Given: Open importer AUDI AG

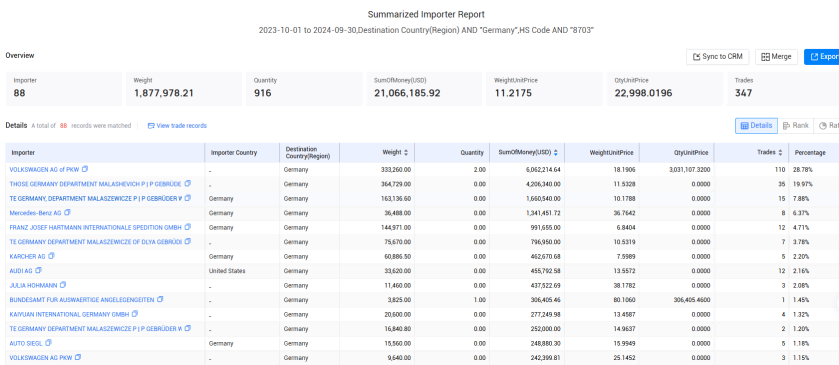Looking at the screenshot, I should [21, 270].
